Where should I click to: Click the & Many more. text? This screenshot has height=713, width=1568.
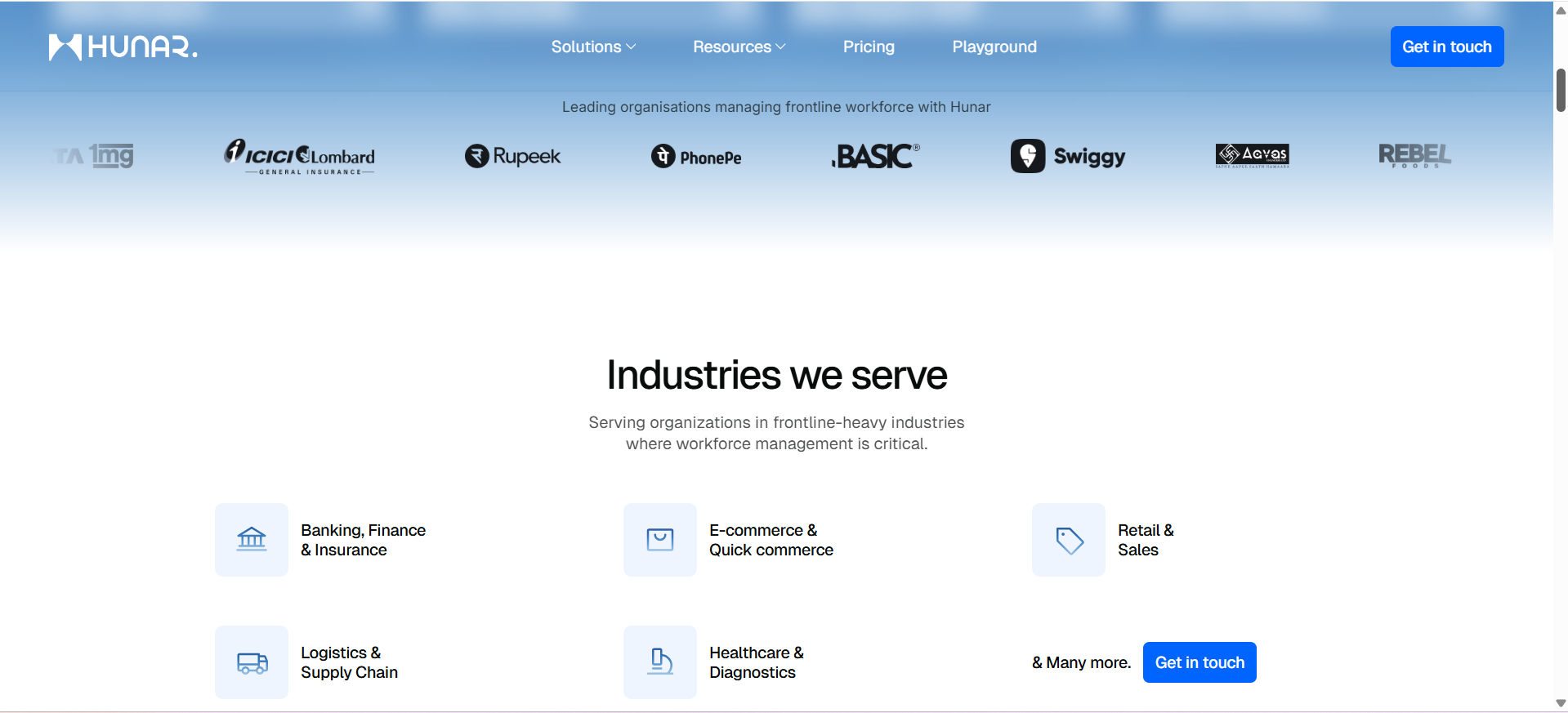click(x=1082, y=662)
